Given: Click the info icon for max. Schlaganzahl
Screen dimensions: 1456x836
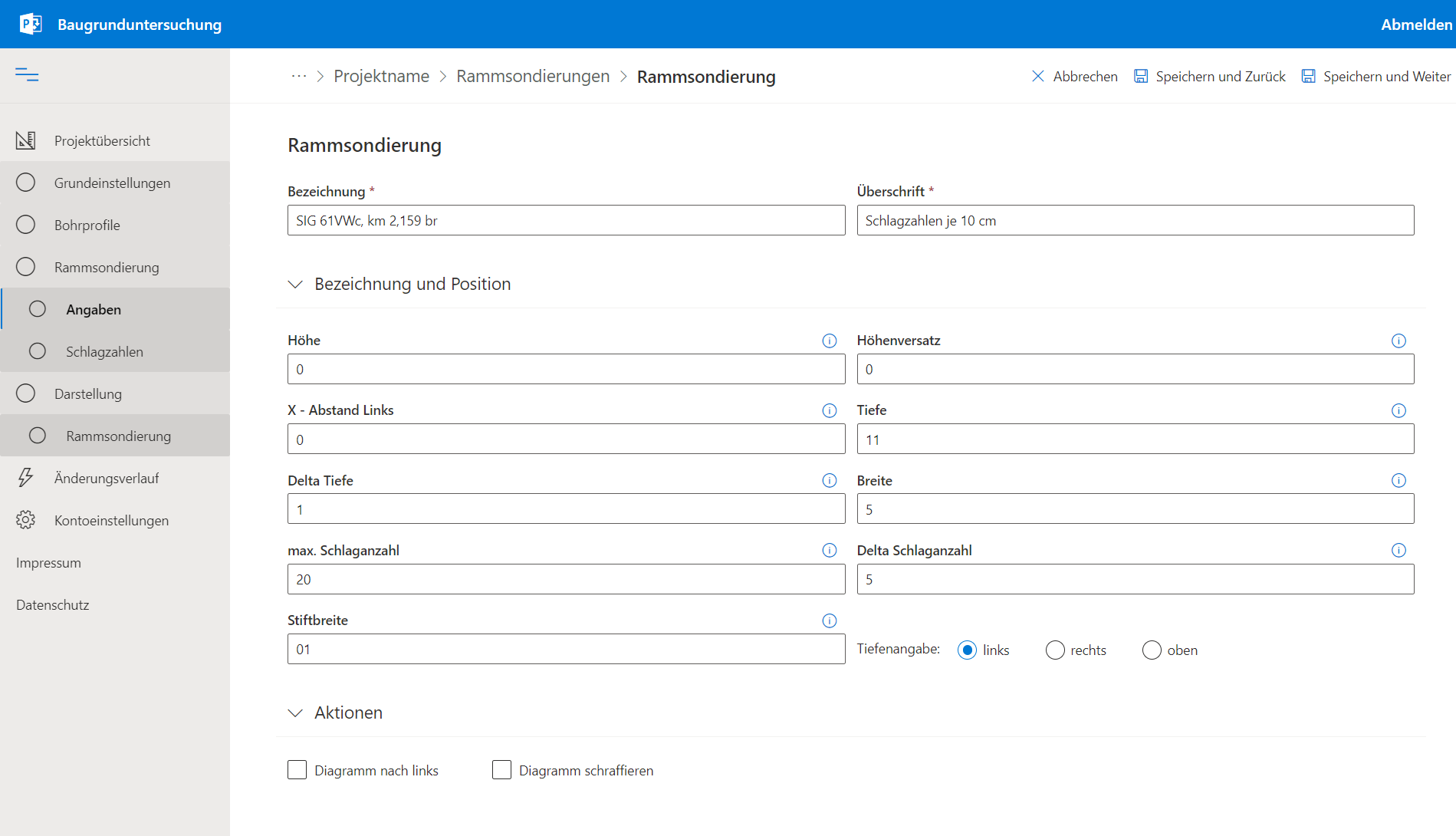Looking at the screenshot, I should point(829,550).
